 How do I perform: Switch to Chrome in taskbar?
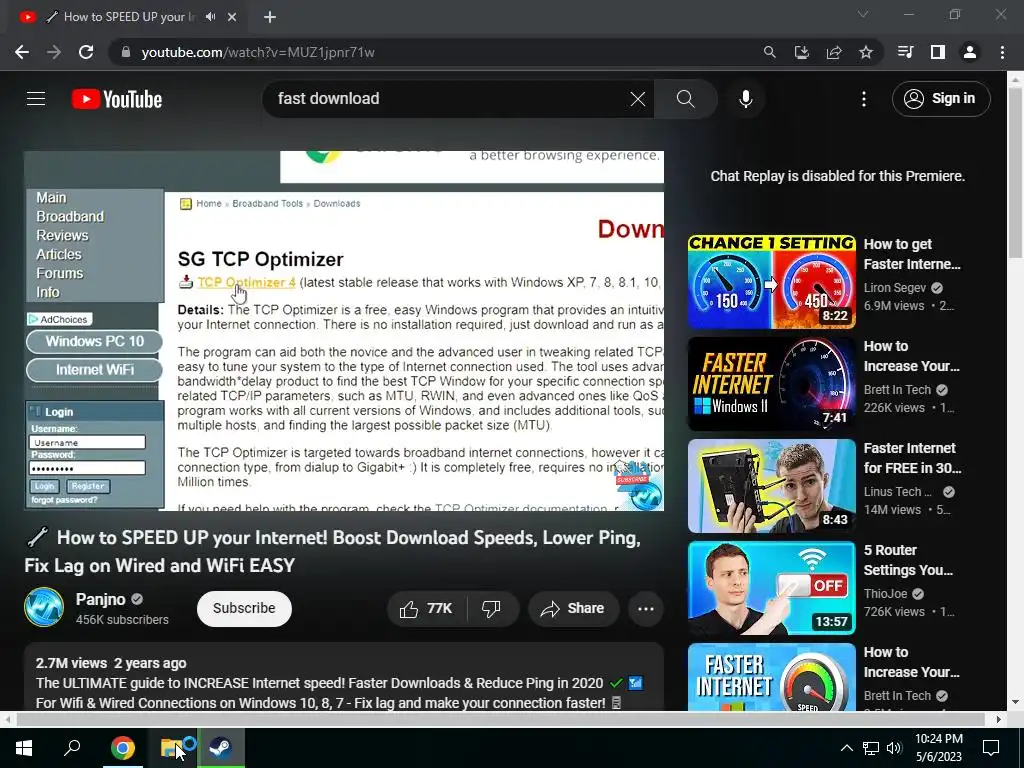pyautogui.click(x=122, y=748)
